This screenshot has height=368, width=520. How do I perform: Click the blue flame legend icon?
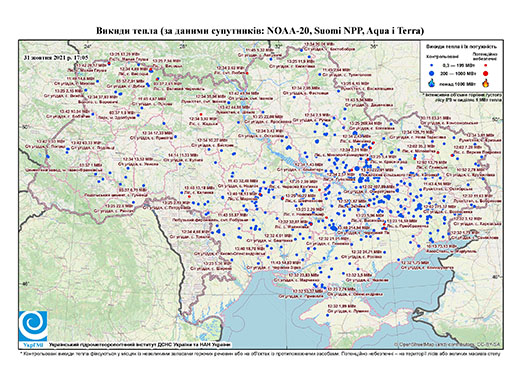point(432,83)
